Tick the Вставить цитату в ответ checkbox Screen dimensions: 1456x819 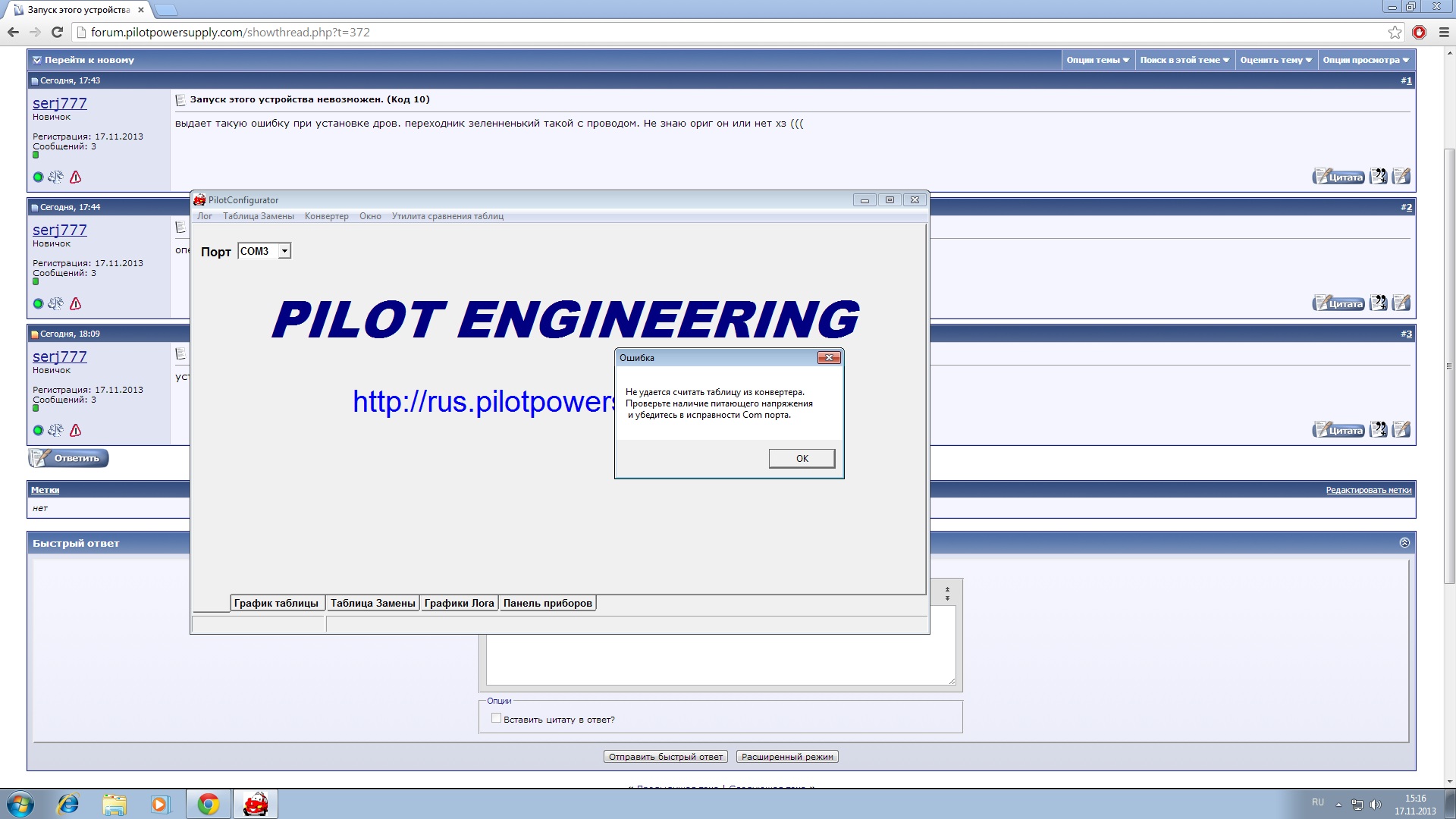(x=496, y=718)
